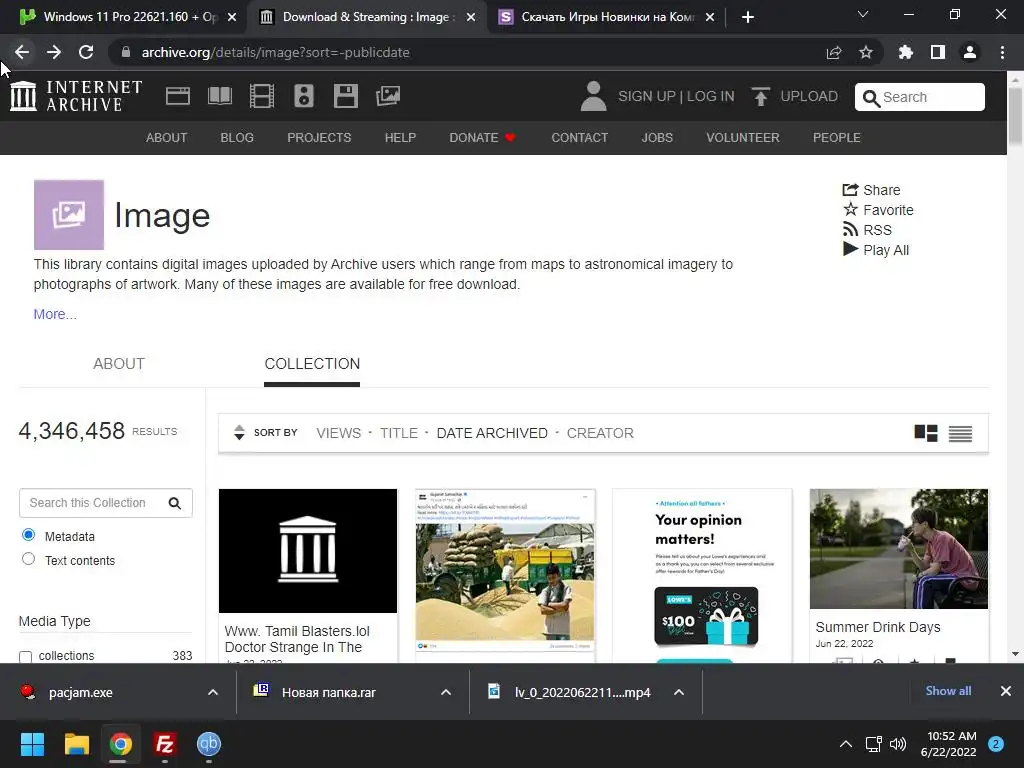Select the Text contents radio button
The image size is (1024, 768).
point(28,559)
